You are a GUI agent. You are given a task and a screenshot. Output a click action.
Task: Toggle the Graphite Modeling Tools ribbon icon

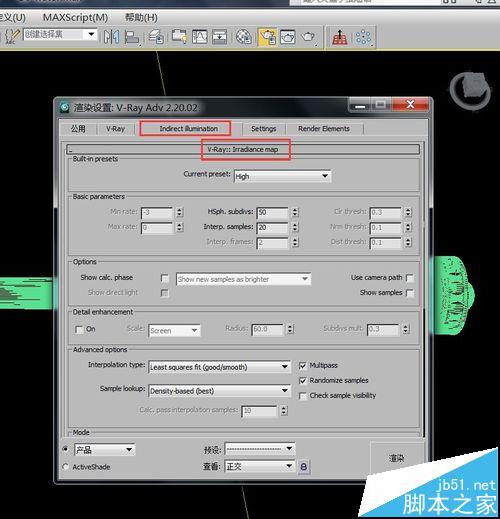pos(179,37)
